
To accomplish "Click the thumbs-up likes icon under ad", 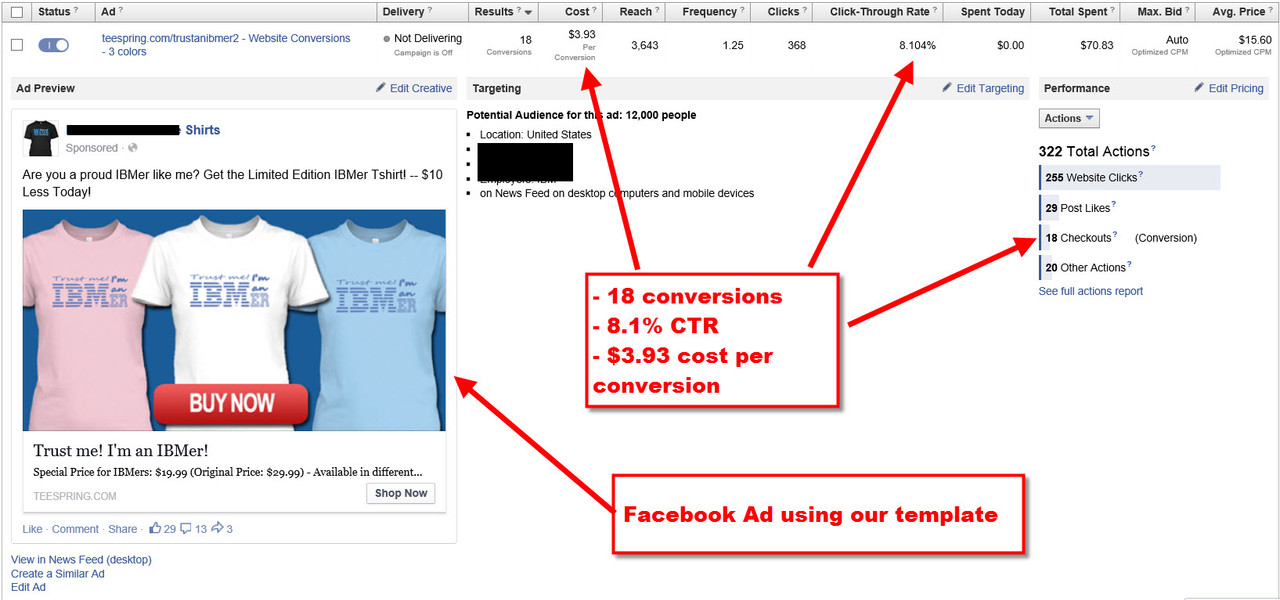I will point(155,528).
